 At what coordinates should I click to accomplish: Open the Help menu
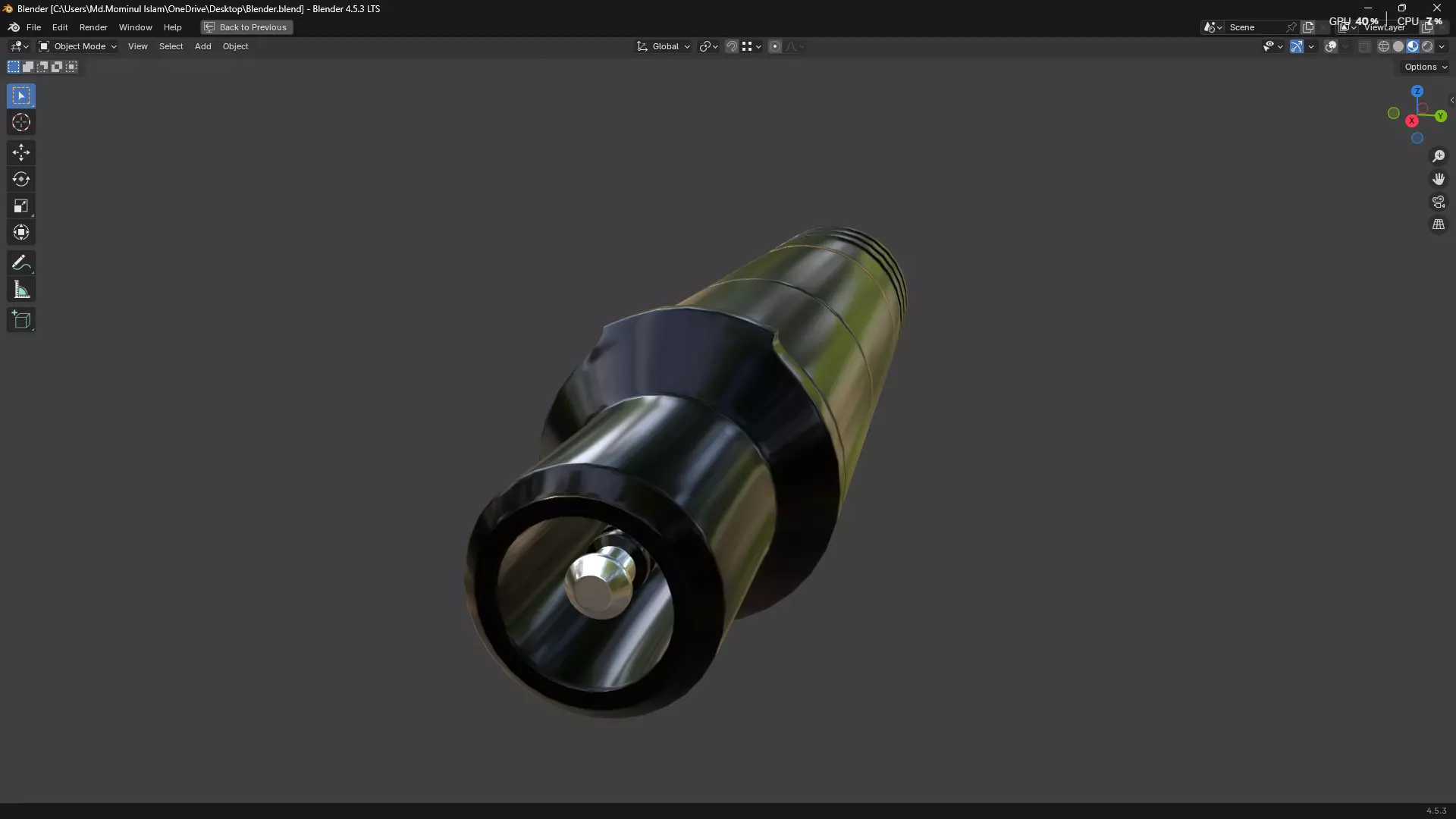[x=172, y=27]
